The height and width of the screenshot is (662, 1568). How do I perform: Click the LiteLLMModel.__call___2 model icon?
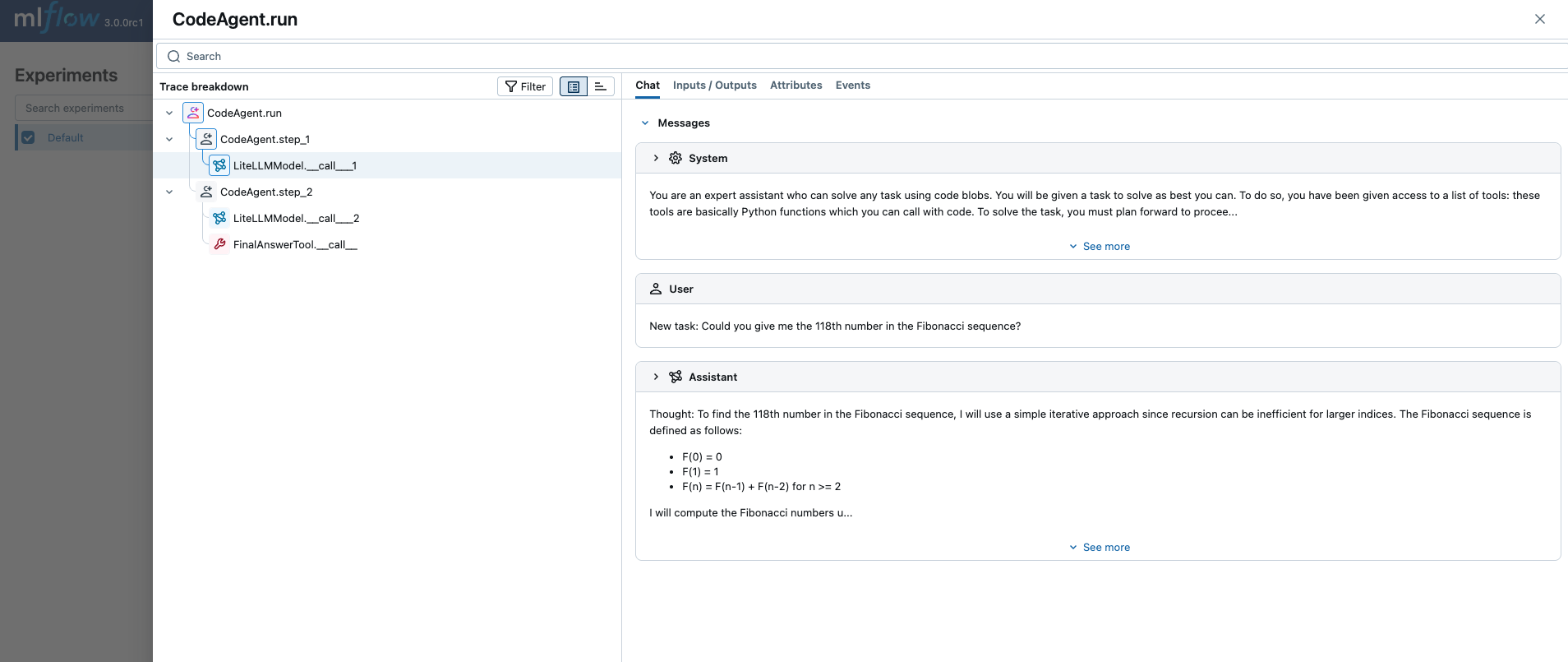[x=219, y=218]
